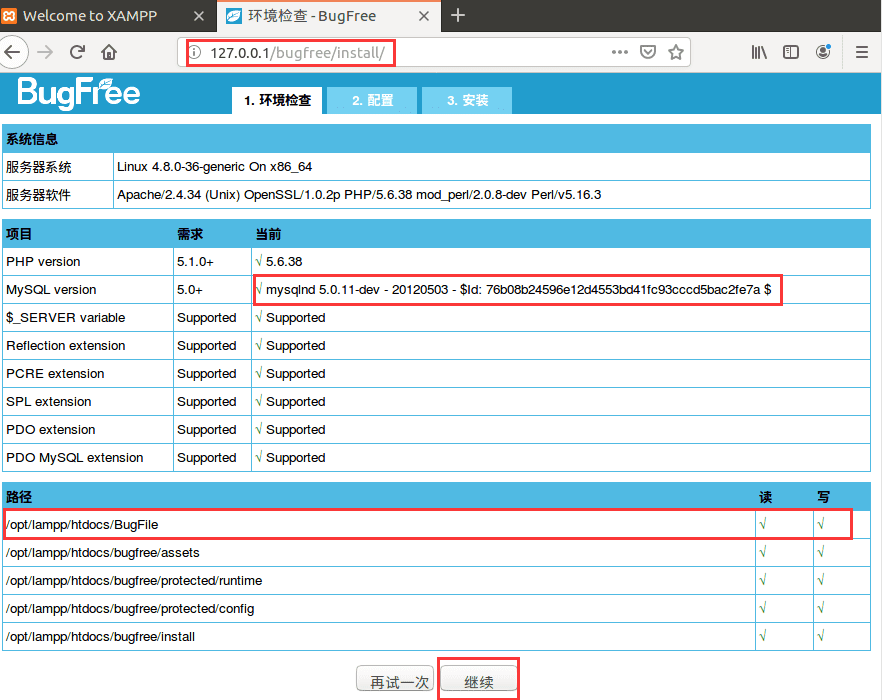Click the 再试一次 retry button
This screenshot has height=700, width=882.
[x=397, y=679]
